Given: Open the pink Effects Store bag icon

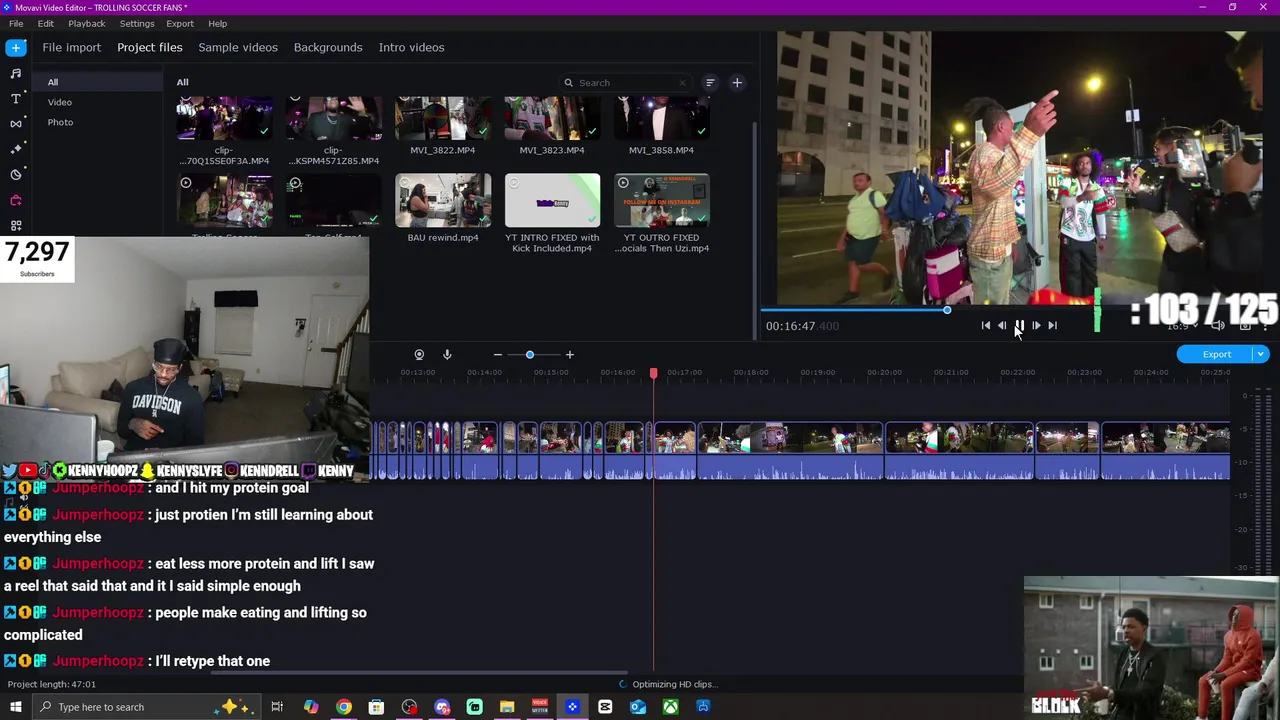Looking at the screenshot, I should coord(16,200).
